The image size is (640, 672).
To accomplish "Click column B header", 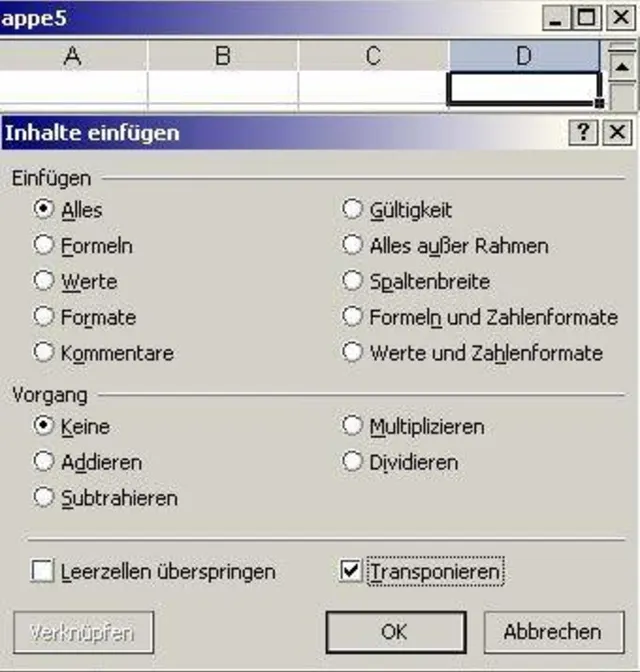I will (222, 56).
